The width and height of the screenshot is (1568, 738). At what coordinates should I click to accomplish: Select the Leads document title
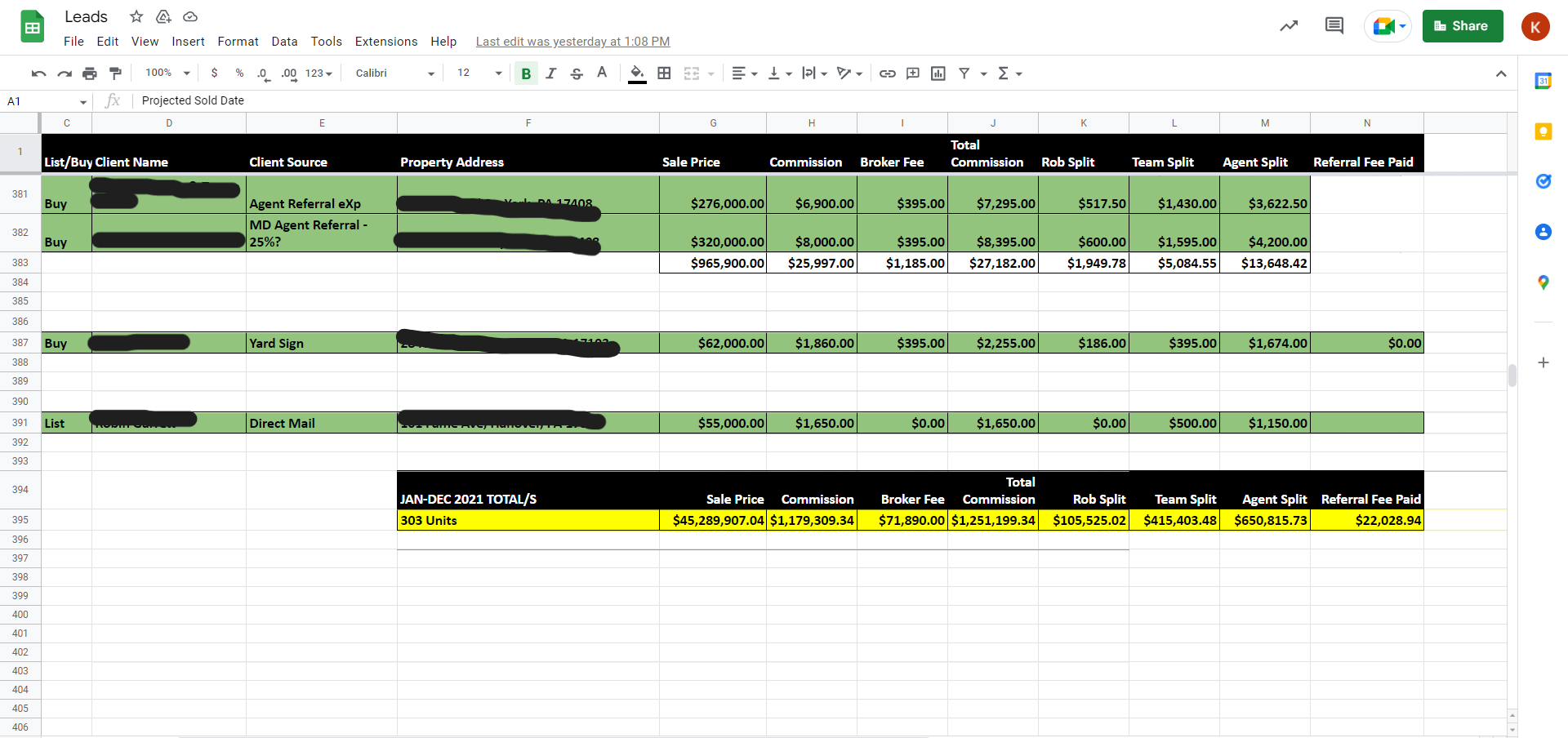click(x=86, y=16)
